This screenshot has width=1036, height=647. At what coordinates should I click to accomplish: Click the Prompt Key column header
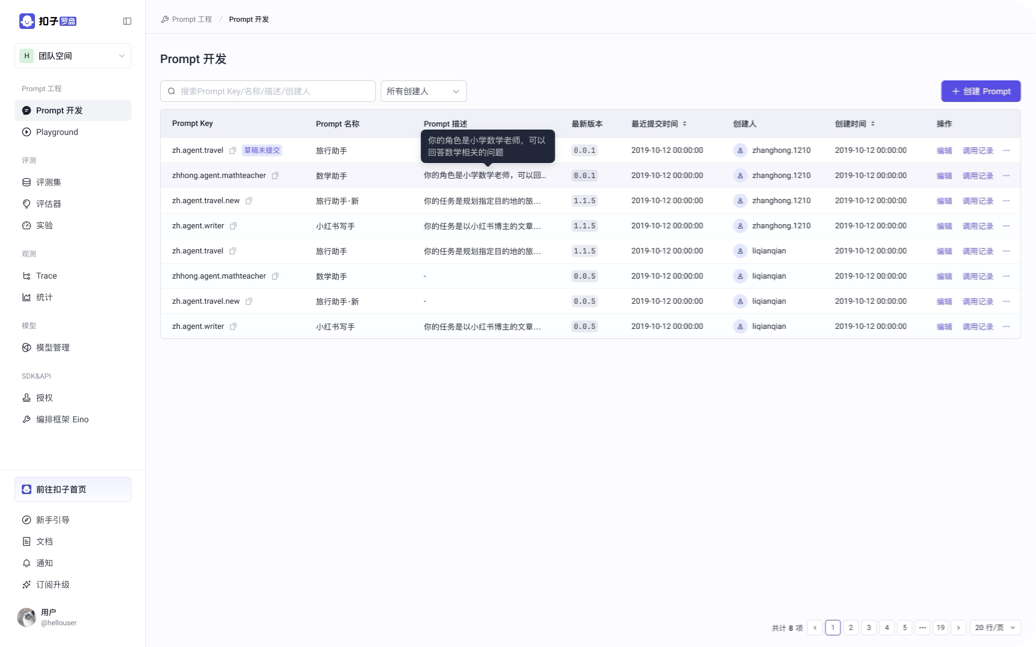192,124
